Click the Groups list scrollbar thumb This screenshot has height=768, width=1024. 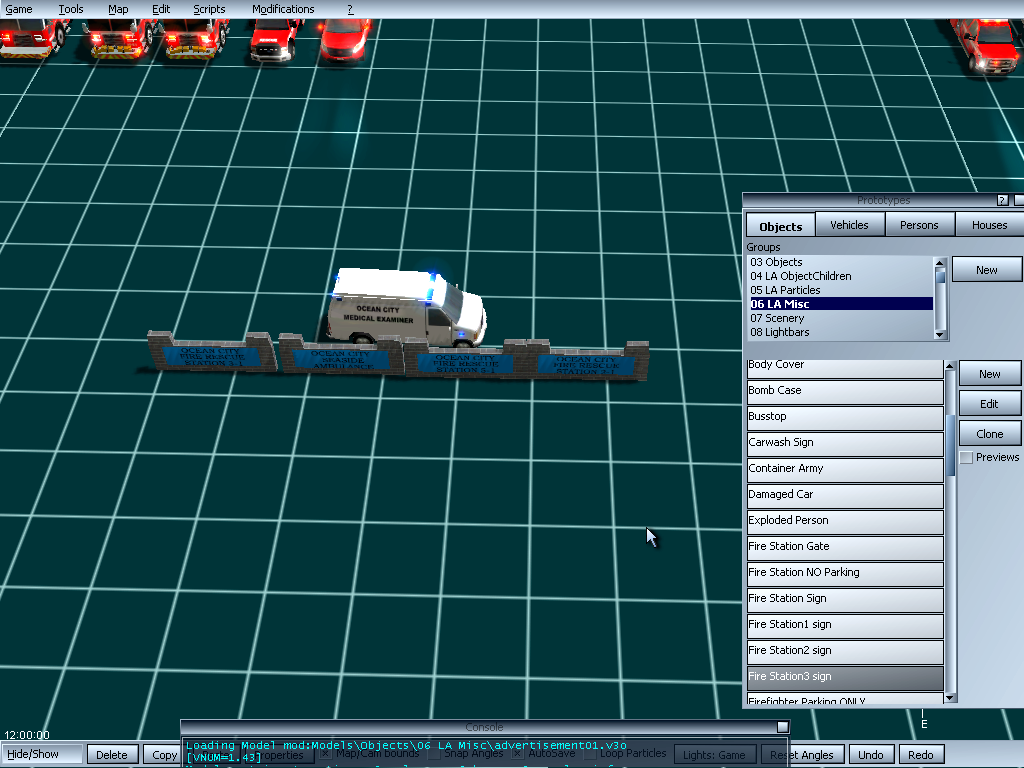pyautogui.click(x=940, y=276)
